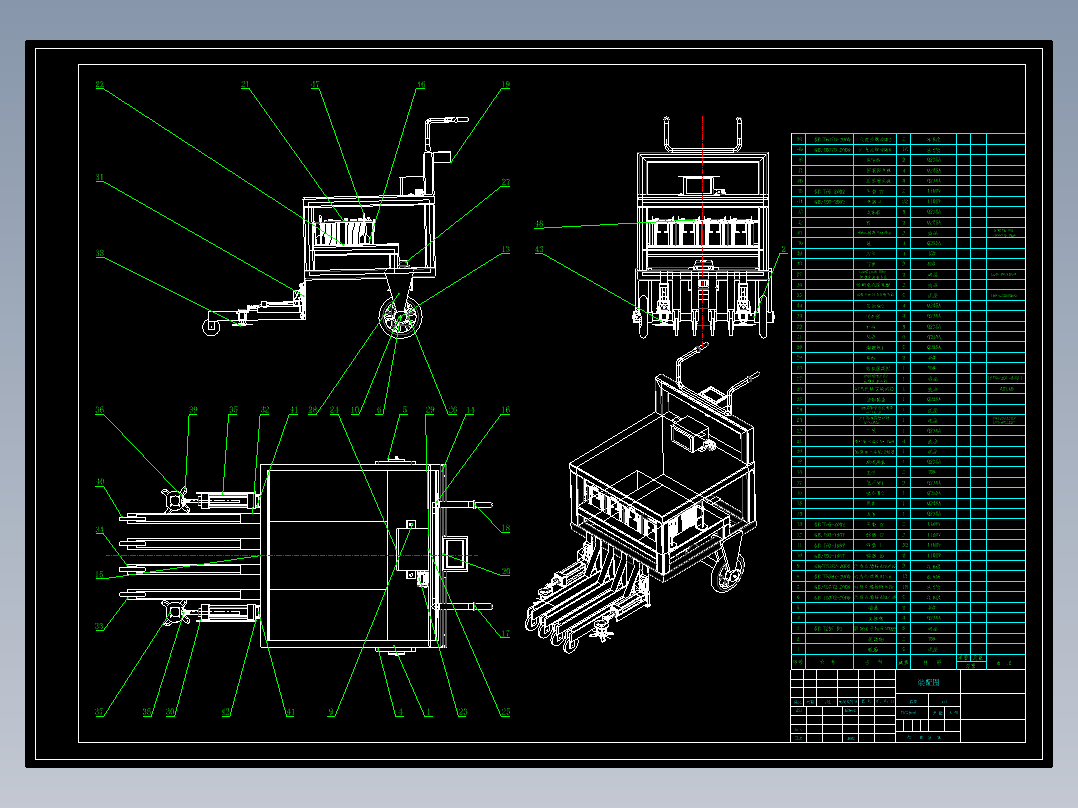
Task: Click callout number 39
Action: coord(193,409)
